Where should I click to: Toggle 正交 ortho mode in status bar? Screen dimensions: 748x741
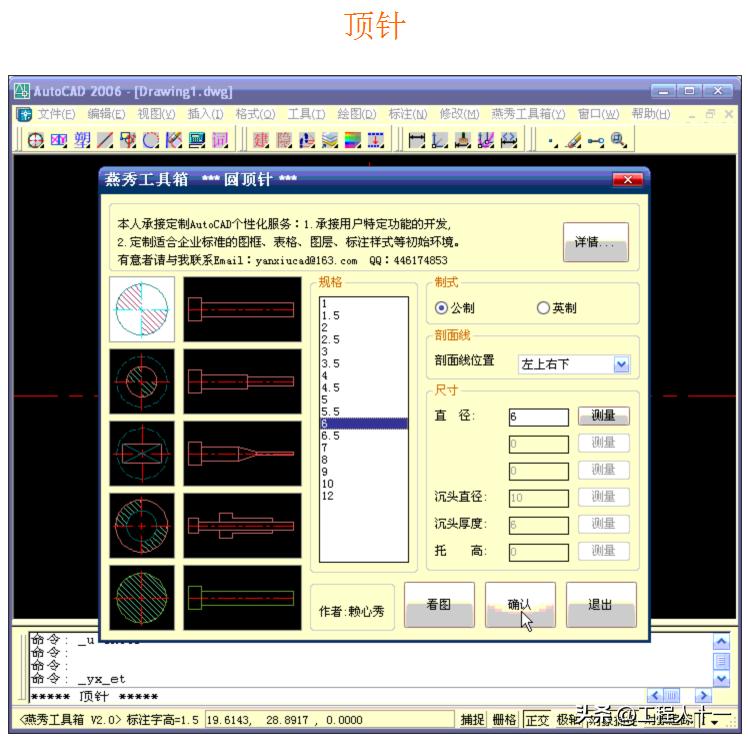pos(537,720)
